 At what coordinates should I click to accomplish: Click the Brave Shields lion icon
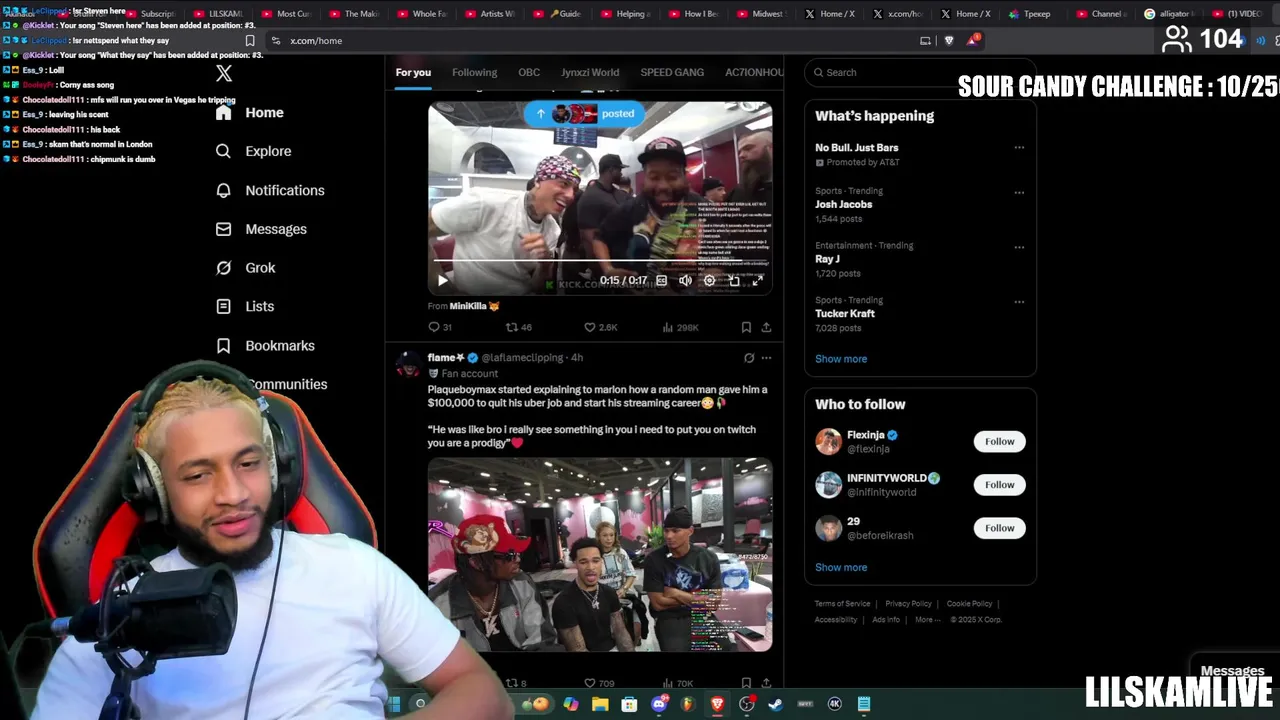coord(949,41)
